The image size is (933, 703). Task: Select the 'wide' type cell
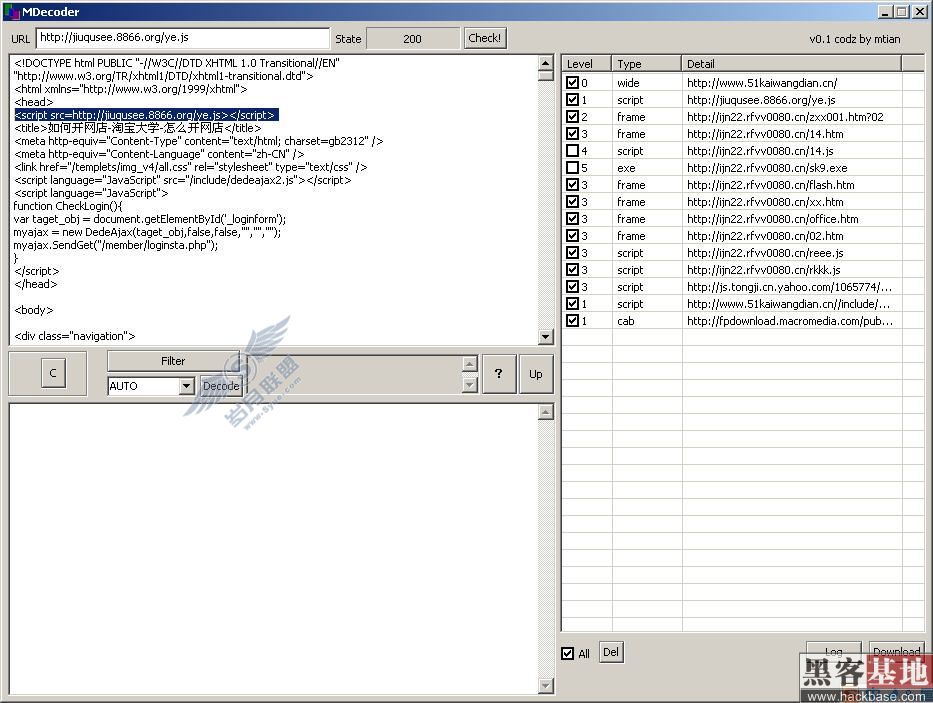(x=628, y=83)
